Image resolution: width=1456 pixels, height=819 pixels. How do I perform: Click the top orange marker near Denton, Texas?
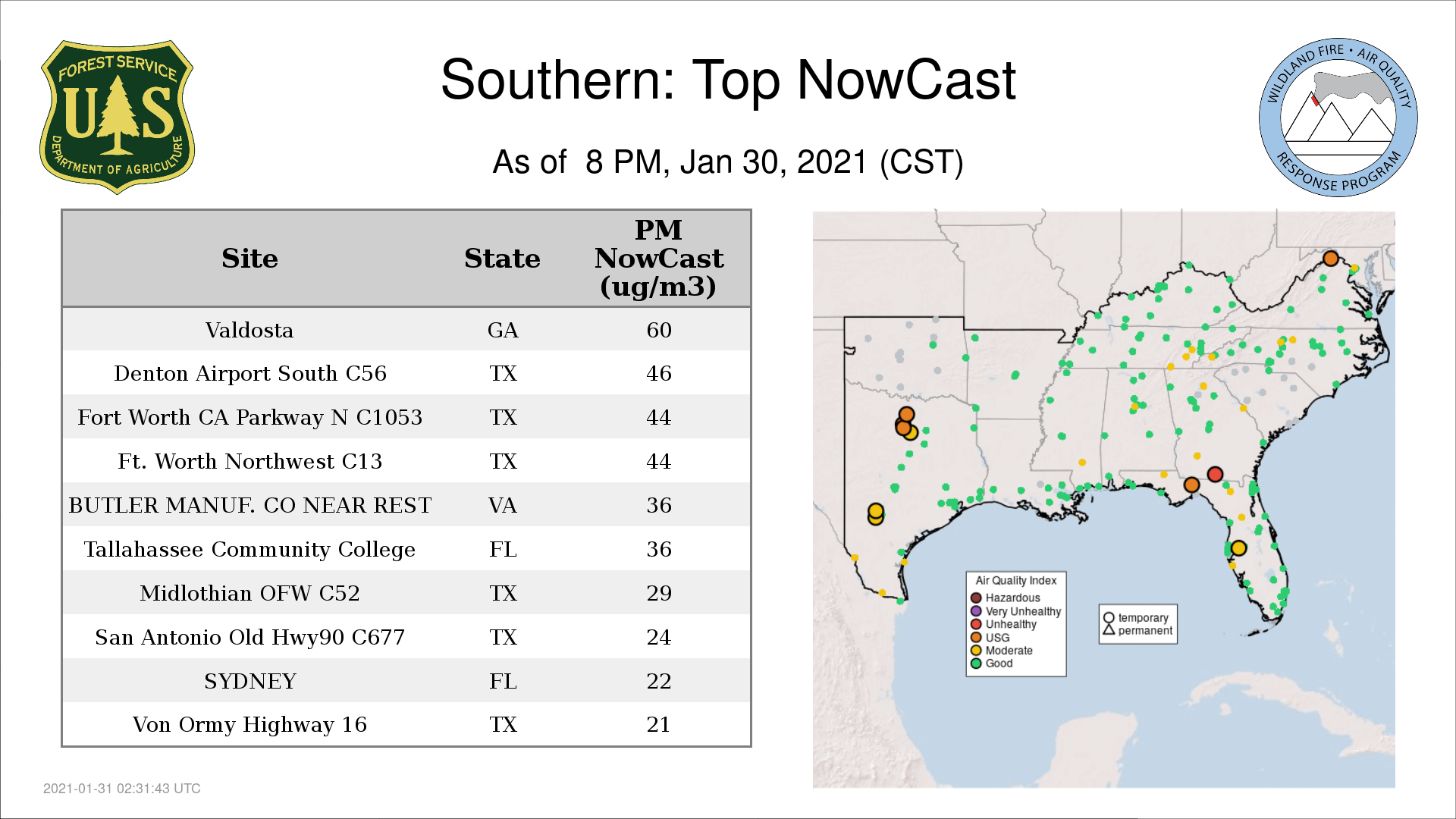(x=906, y=414)
